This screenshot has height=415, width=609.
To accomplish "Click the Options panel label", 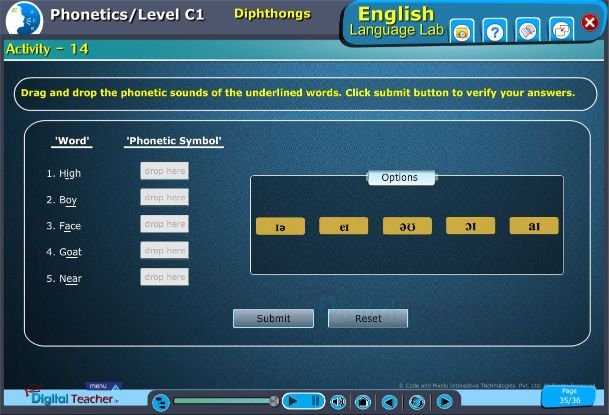I will pos(400,177).
